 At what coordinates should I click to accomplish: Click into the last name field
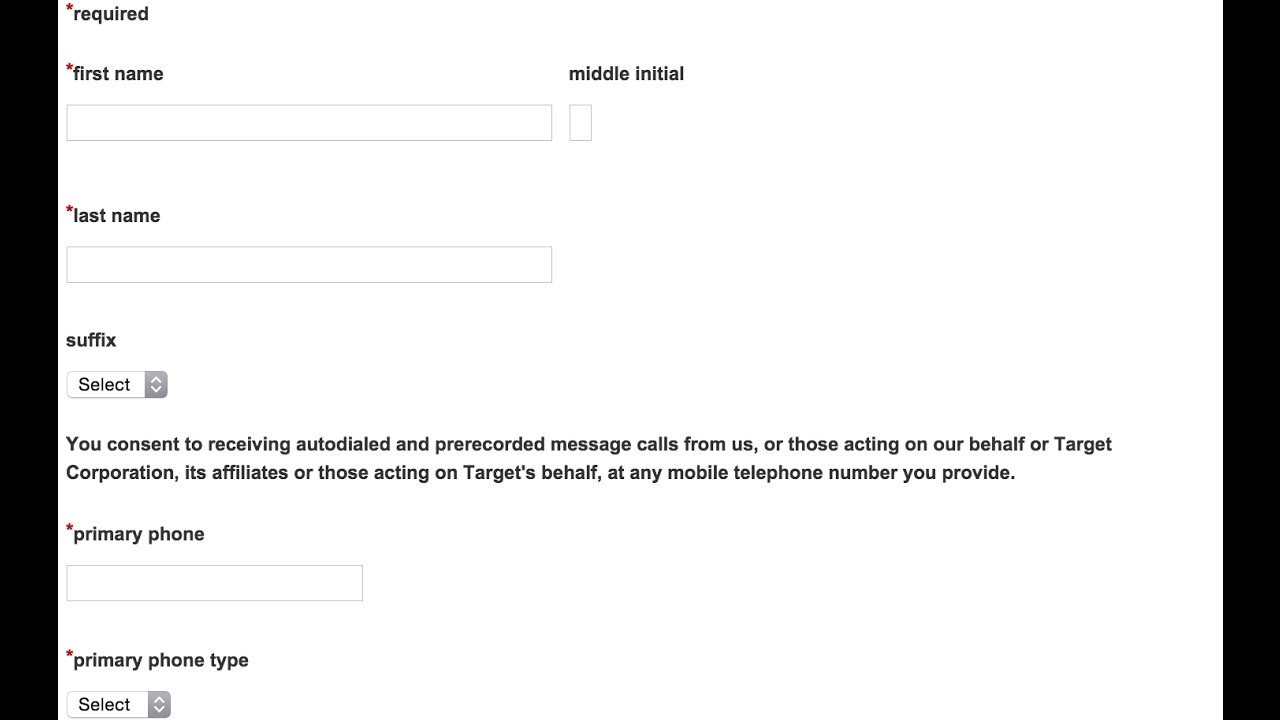click(309, 265)
